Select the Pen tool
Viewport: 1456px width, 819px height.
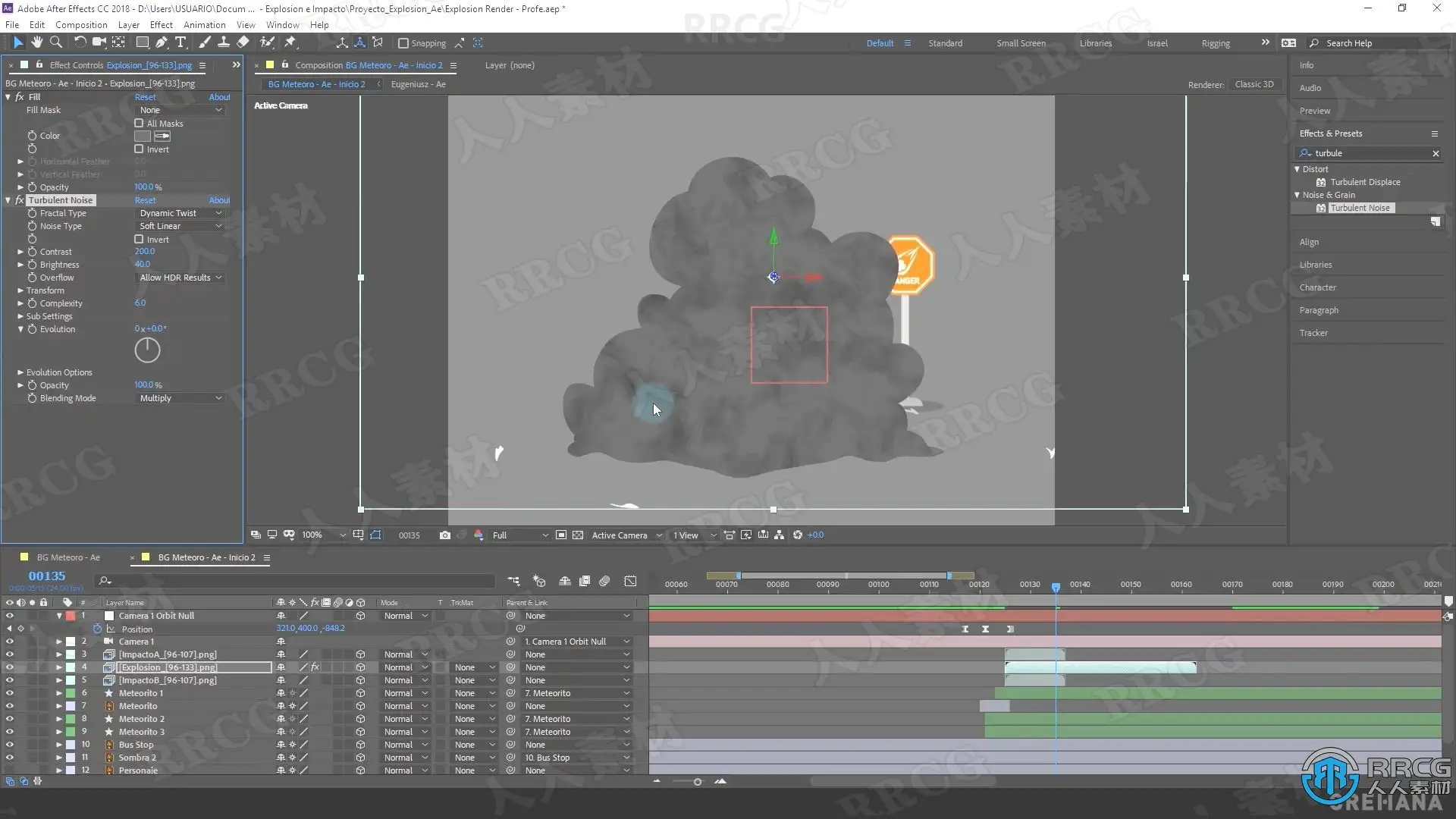(162, 42)
